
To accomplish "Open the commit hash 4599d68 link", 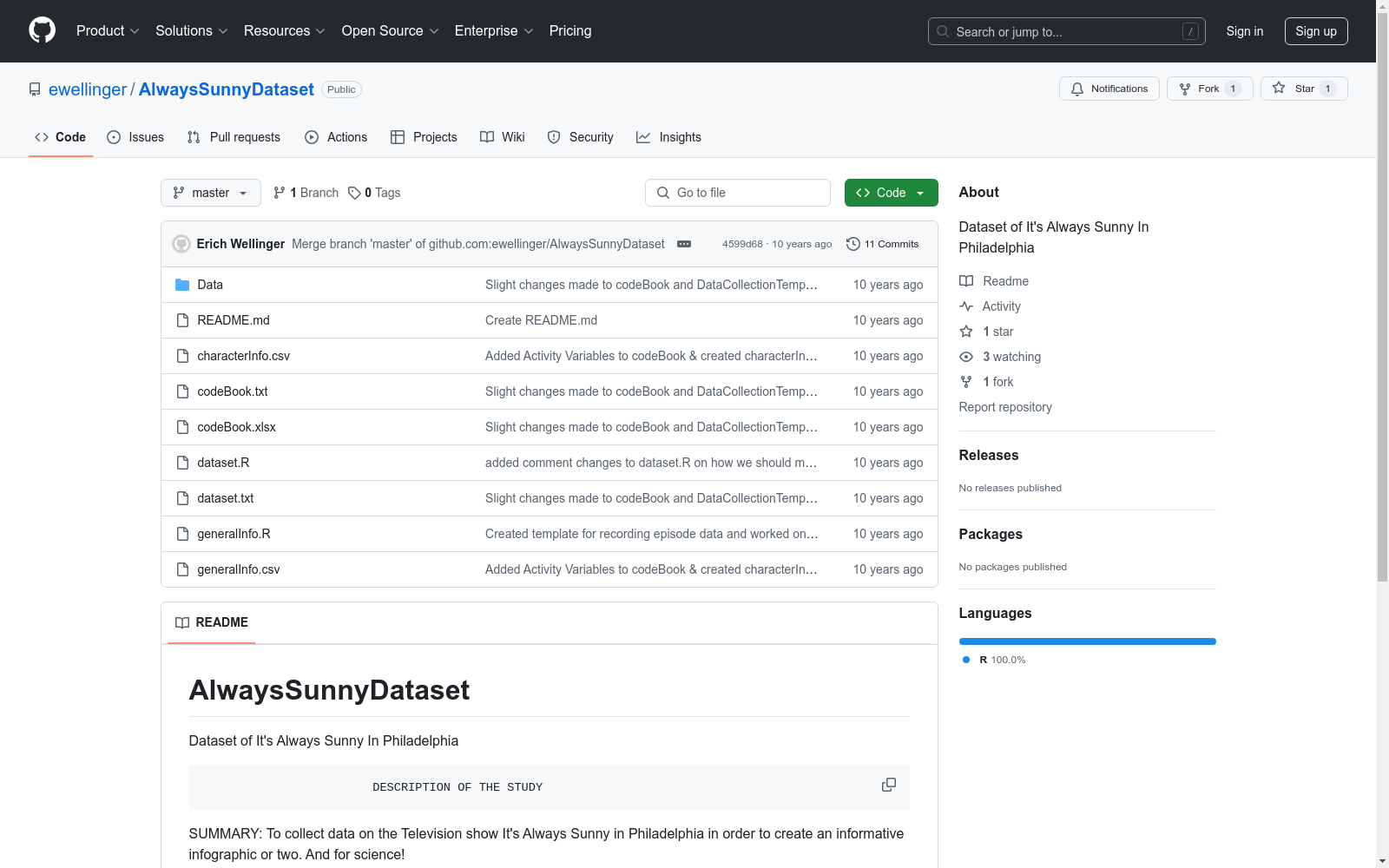I will (x=742, y=244).
